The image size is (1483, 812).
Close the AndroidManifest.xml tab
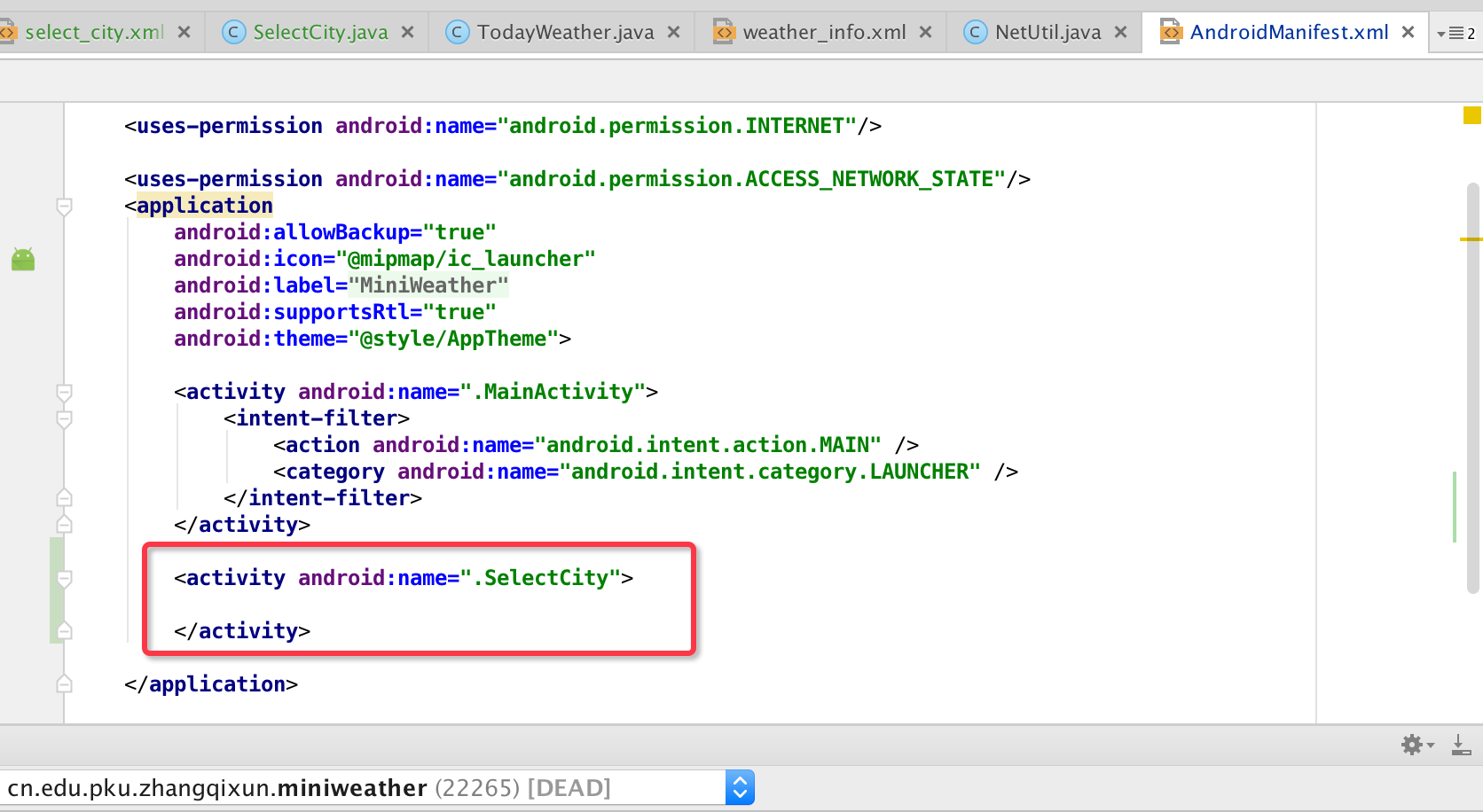click(x=1408, y=33)
